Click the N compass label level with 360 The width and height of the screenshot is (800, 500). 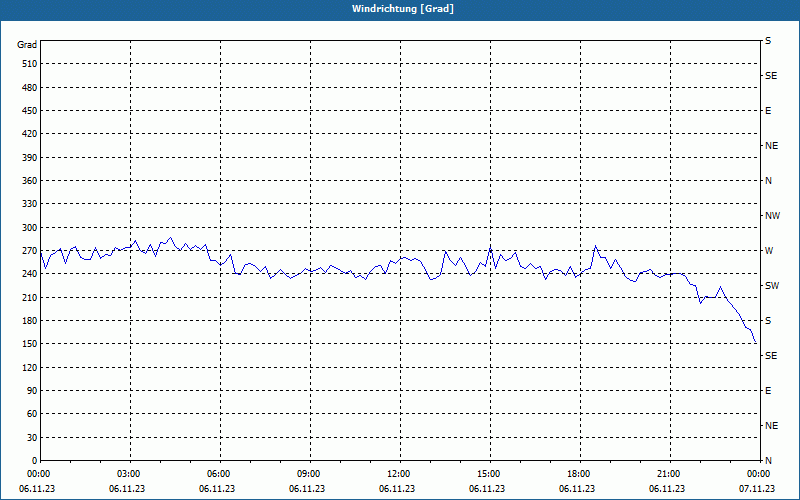click(x=768, y=181)
